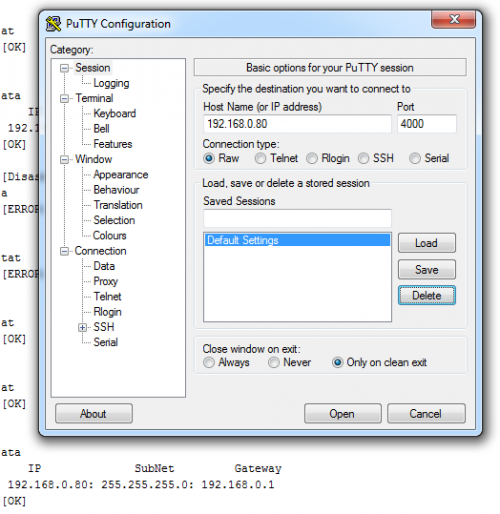Collapse the Terminal tree node

point(64,99)
